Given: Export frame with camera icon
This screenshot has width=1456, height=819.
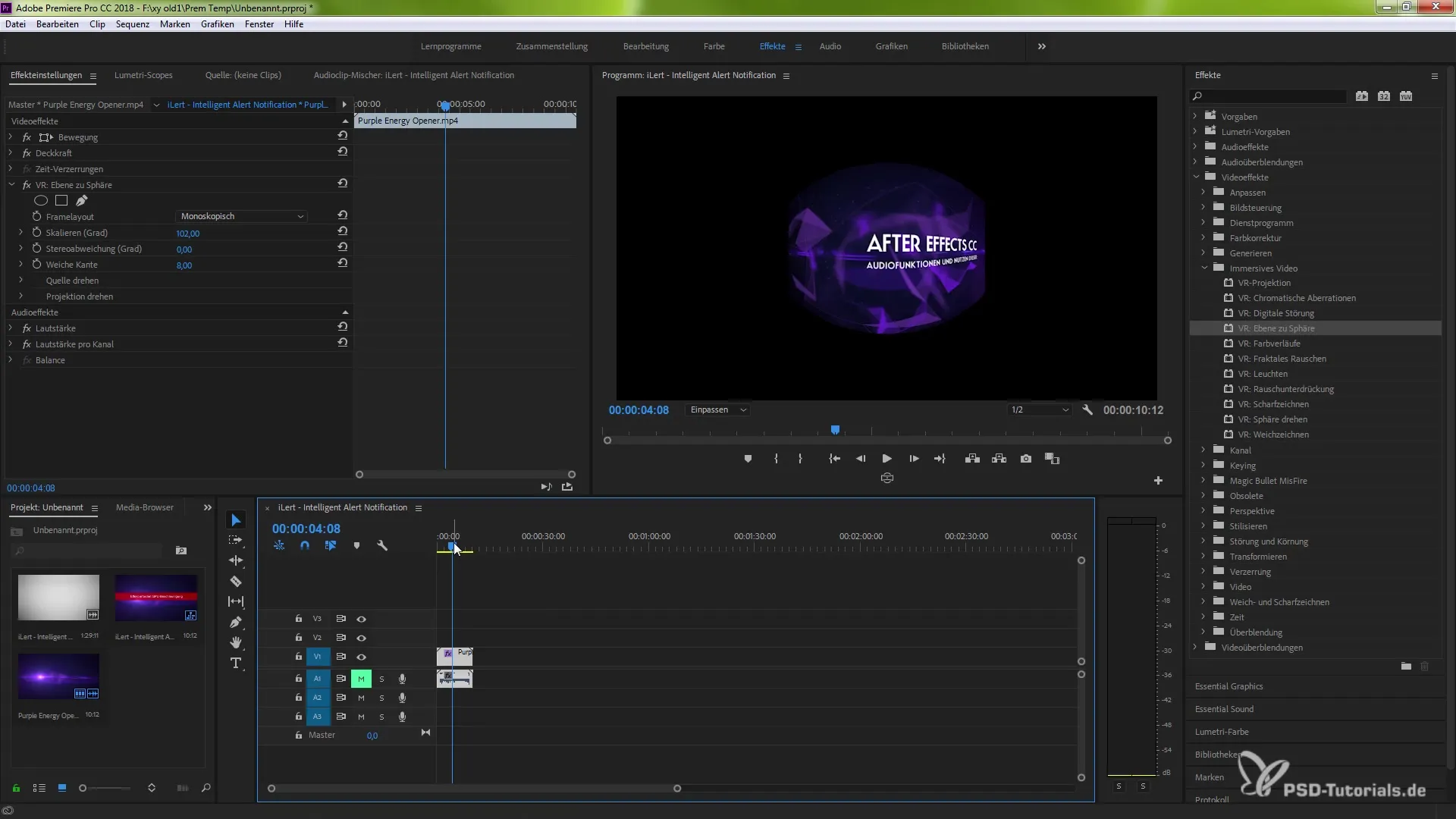Looking at the screenshot, I should (1025, 459).
